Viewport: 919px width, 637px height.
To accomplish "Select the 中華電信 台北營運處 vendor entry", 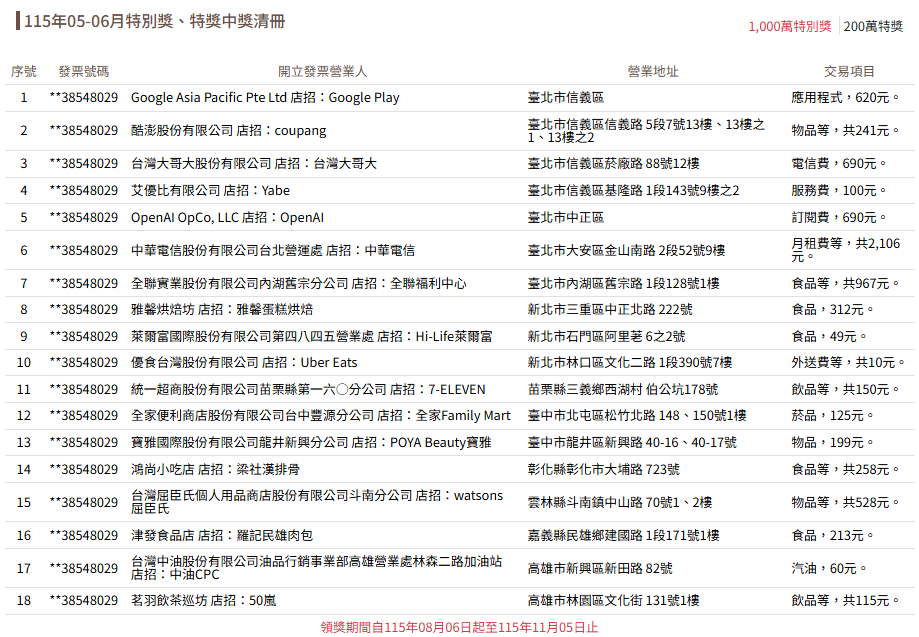I will click(273, 250).
